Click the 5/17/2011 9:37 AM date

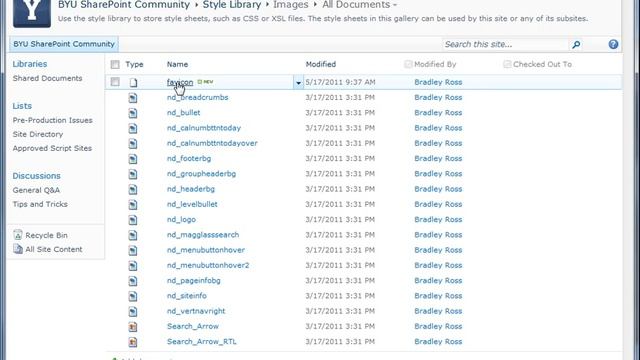click(x=340, y=82)
